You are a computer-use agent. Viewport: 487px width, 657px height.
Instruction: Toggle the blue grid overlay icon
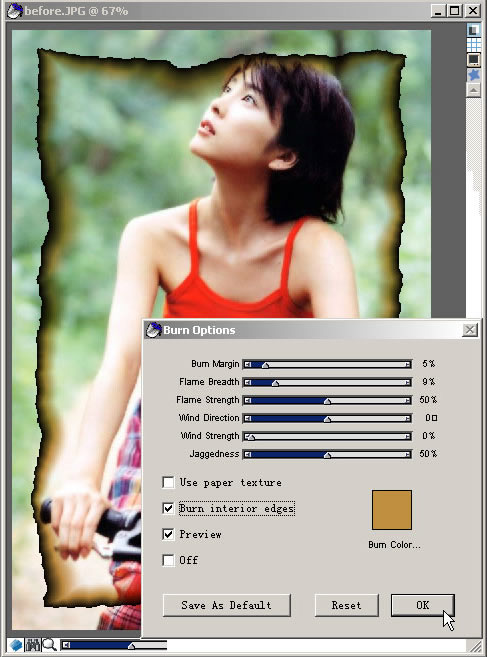click(474, 44)
